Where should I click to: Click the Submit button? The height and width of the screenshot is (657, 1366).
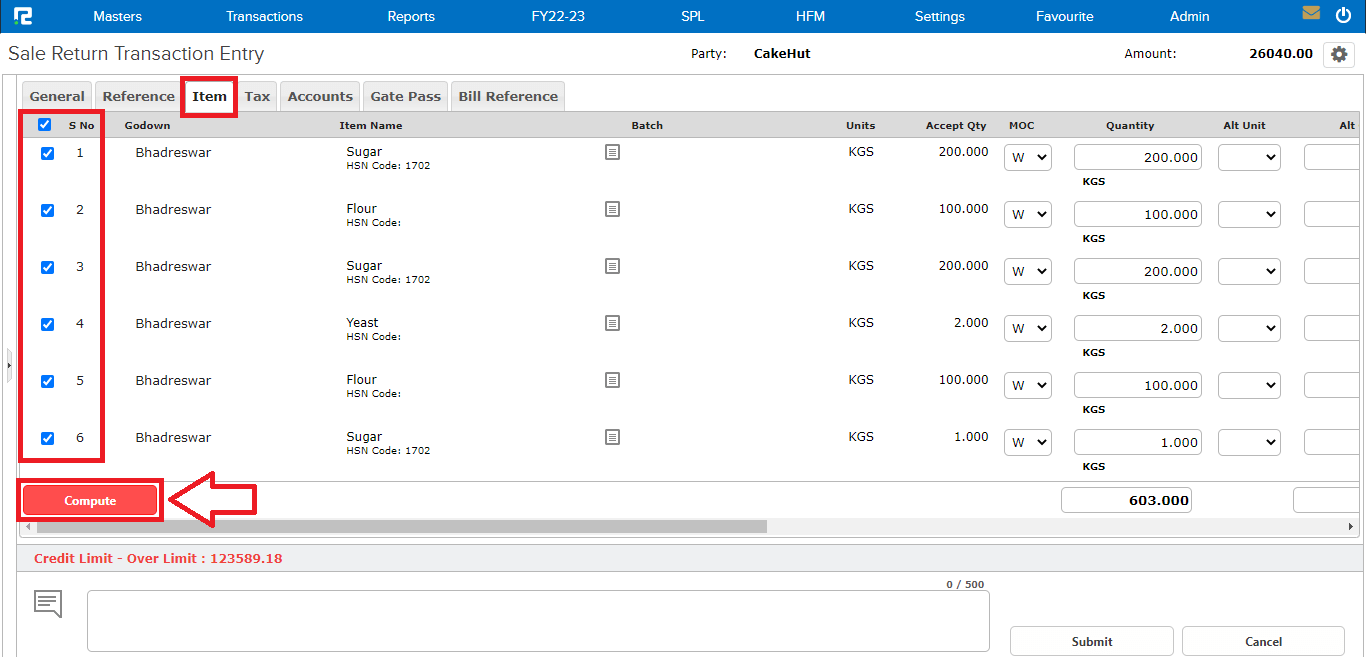click(1091, 641)
